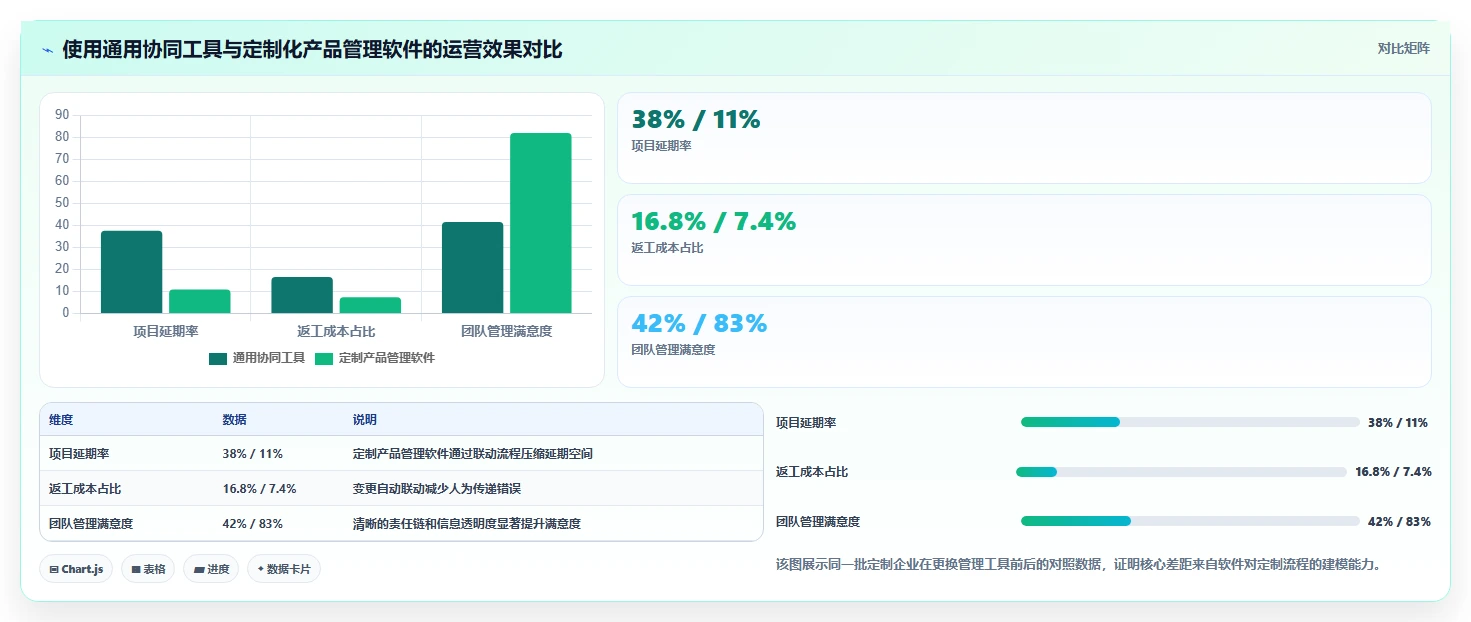Click the Chart.js tag
The width and height of the screenshot is (1471, 622).
[77, 569]
